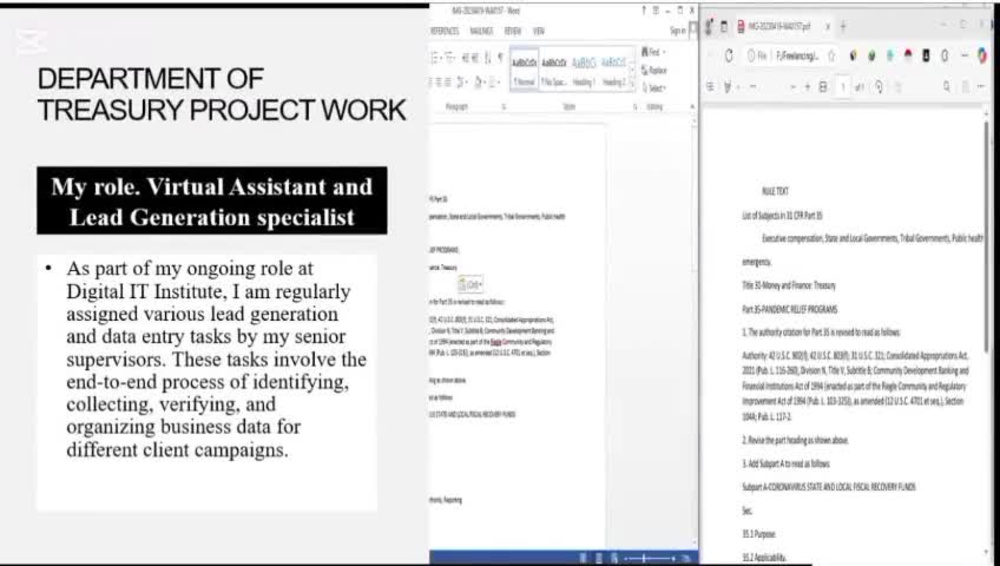
Task: Search in the PDF document
Action: tap(946, 87)
